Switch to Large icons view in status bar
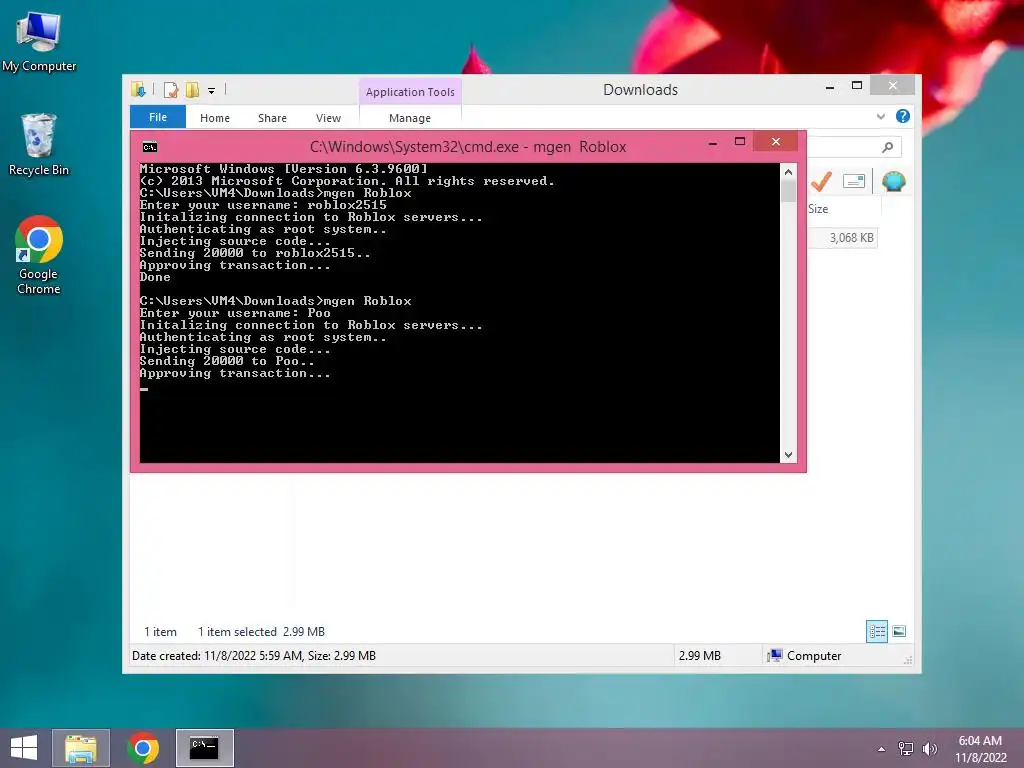This screenshot has width=1024, height=768. pos(899,631)
